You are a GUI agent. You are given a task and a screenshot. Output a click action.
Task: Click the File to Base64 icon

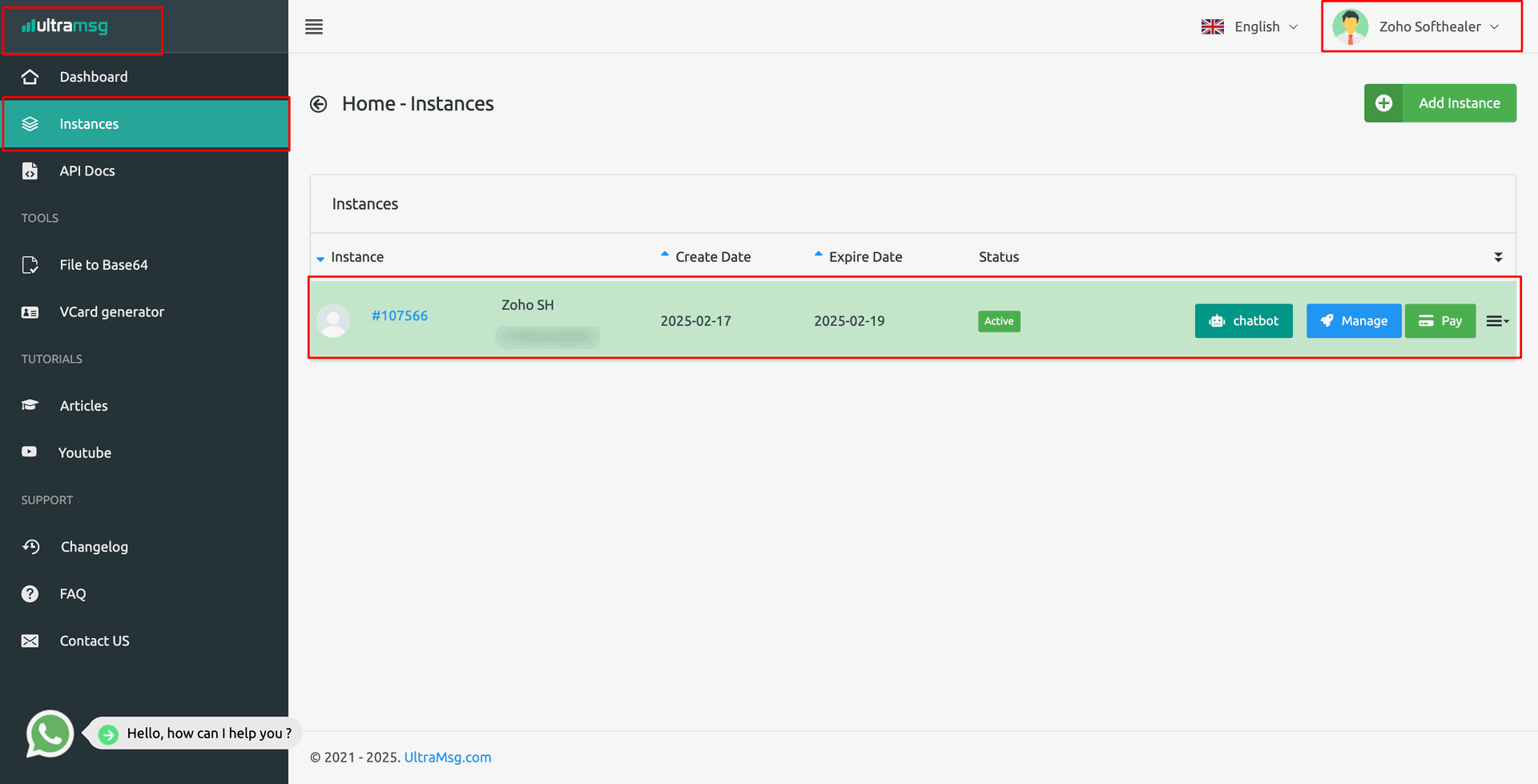tap(30, 265)
